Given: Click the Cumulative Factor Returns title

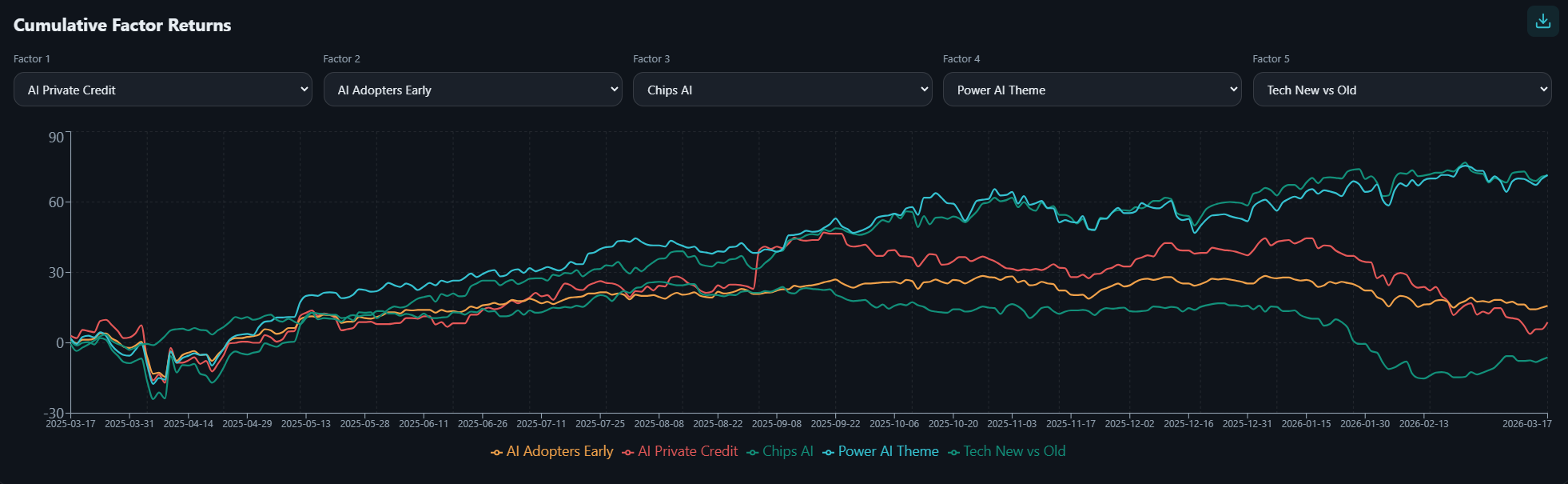Looking at the screenshot, I should pyautogui.click(x=122, y=26).
